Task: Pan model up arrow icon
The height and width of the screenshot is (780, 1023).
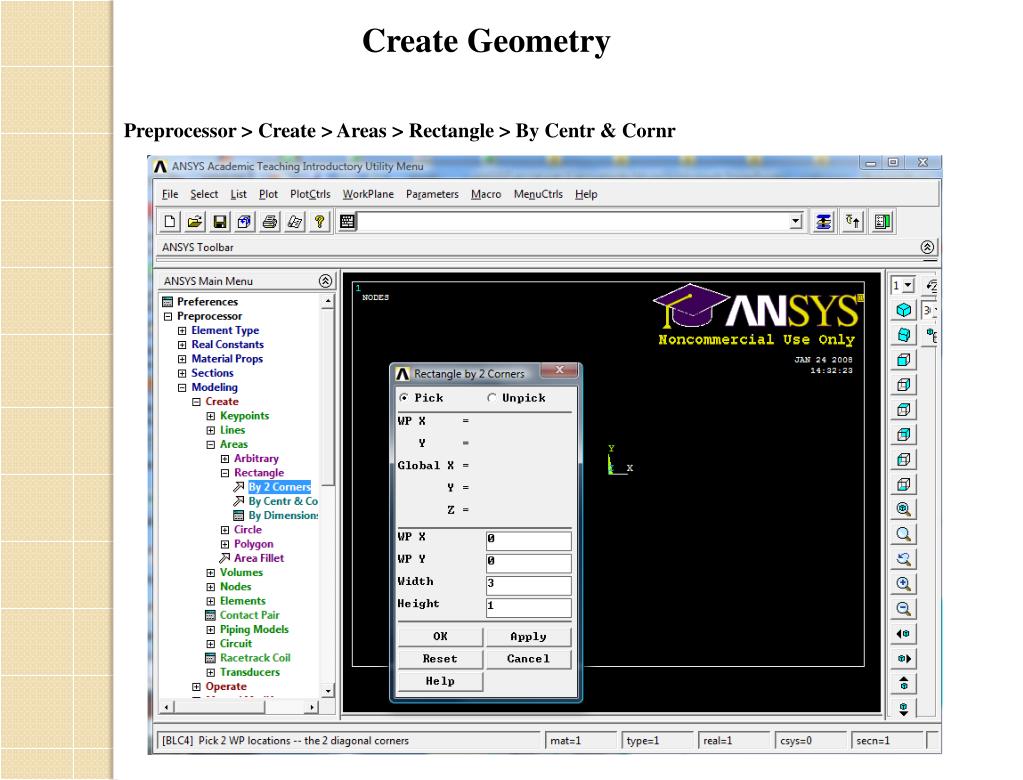Action: point(904,683)
